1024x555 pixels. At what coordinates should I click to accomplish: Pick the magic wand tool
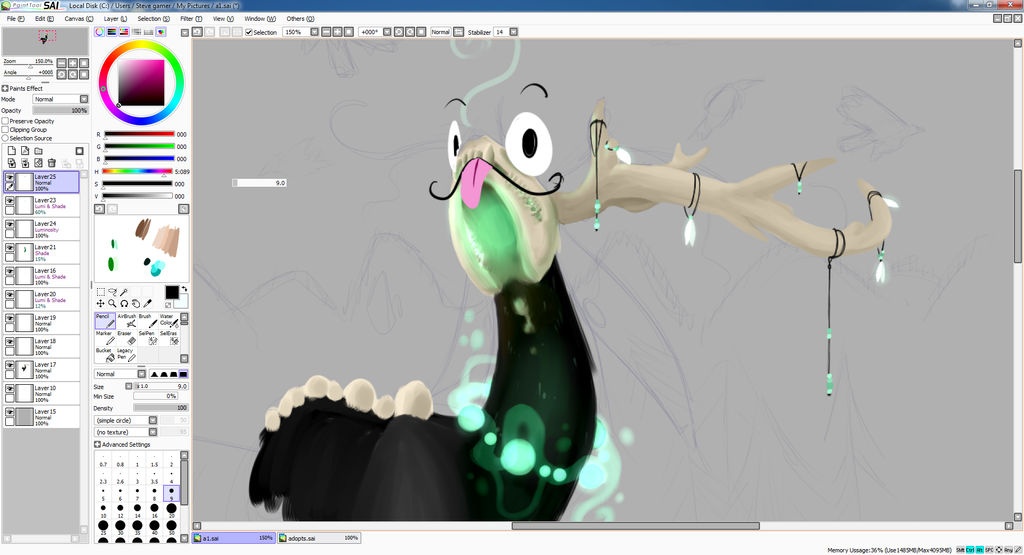point(123,292)
